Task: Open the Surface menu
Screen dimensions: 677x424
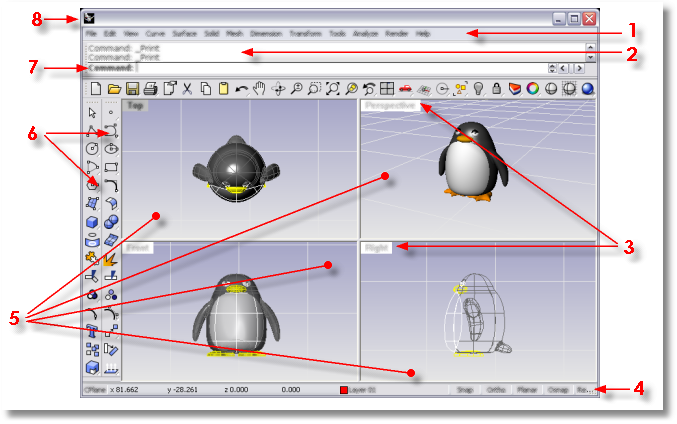Action: coord(185,34)
